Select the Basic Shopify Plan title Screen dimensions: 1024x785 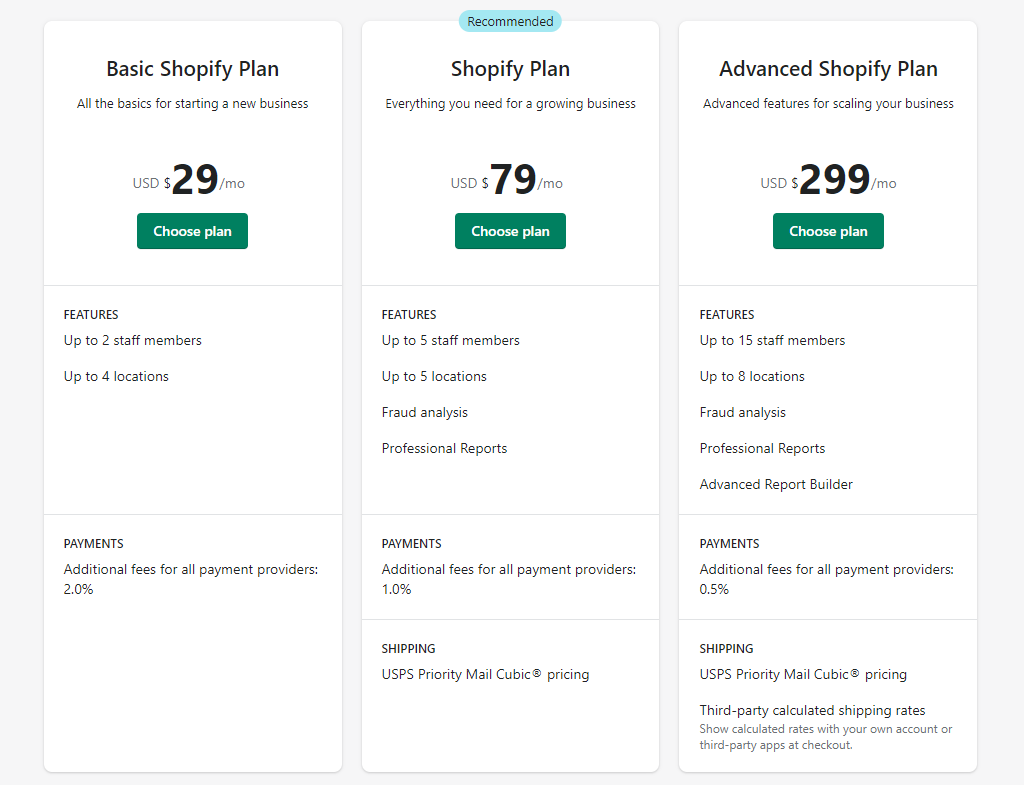[x=192, y=68]
